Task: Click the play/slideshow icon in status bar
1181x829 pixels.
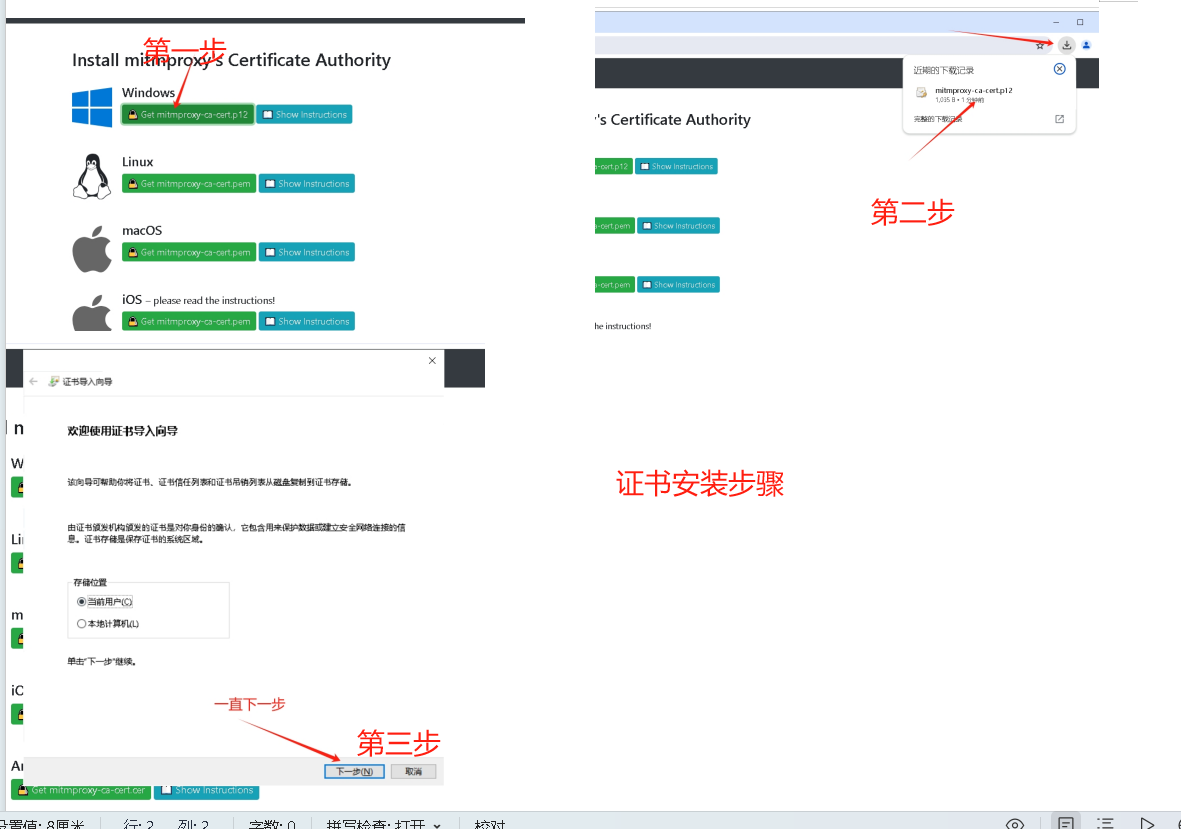Action: click(1146, 823)
